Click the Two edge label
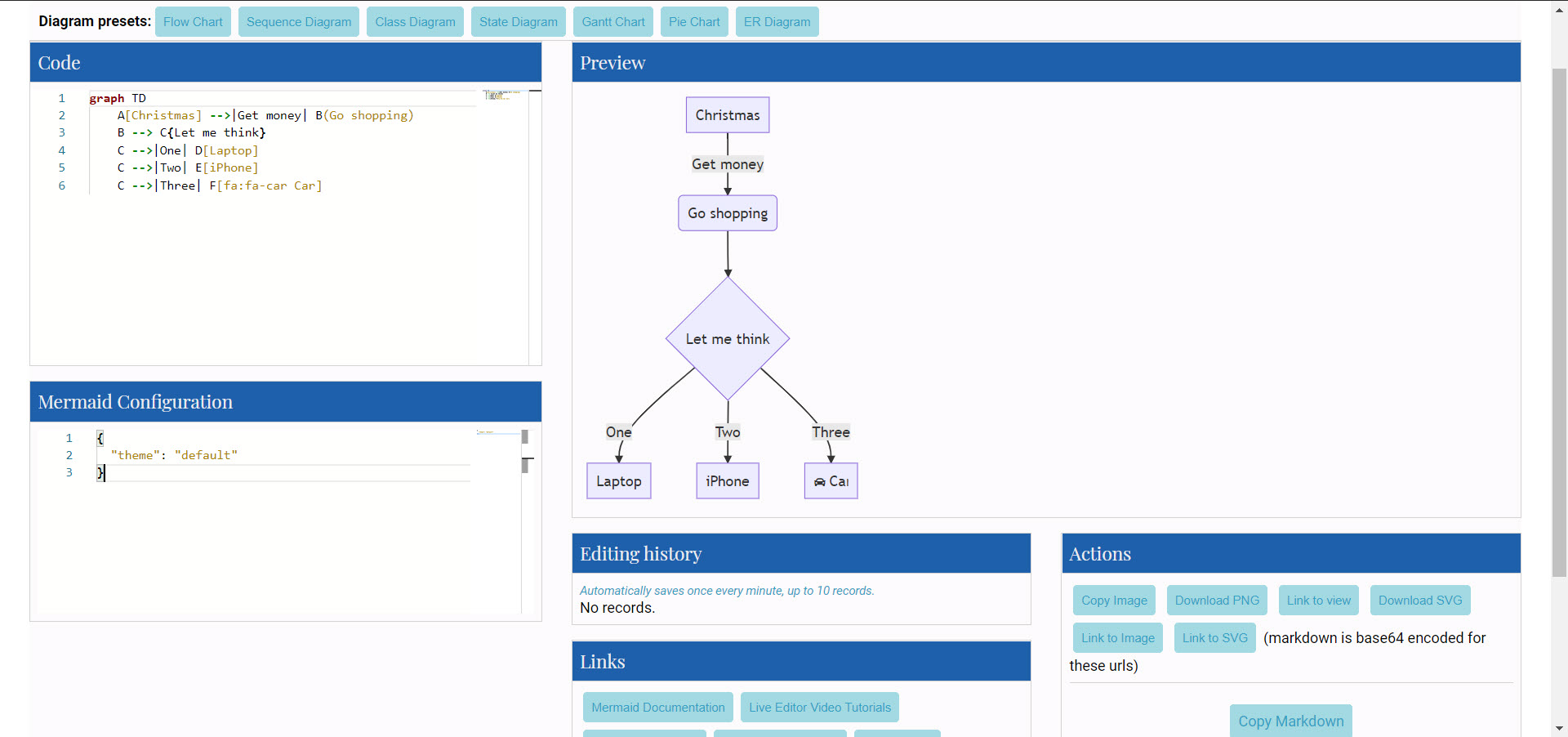The image size is (1568, 737). pos(728,432)
